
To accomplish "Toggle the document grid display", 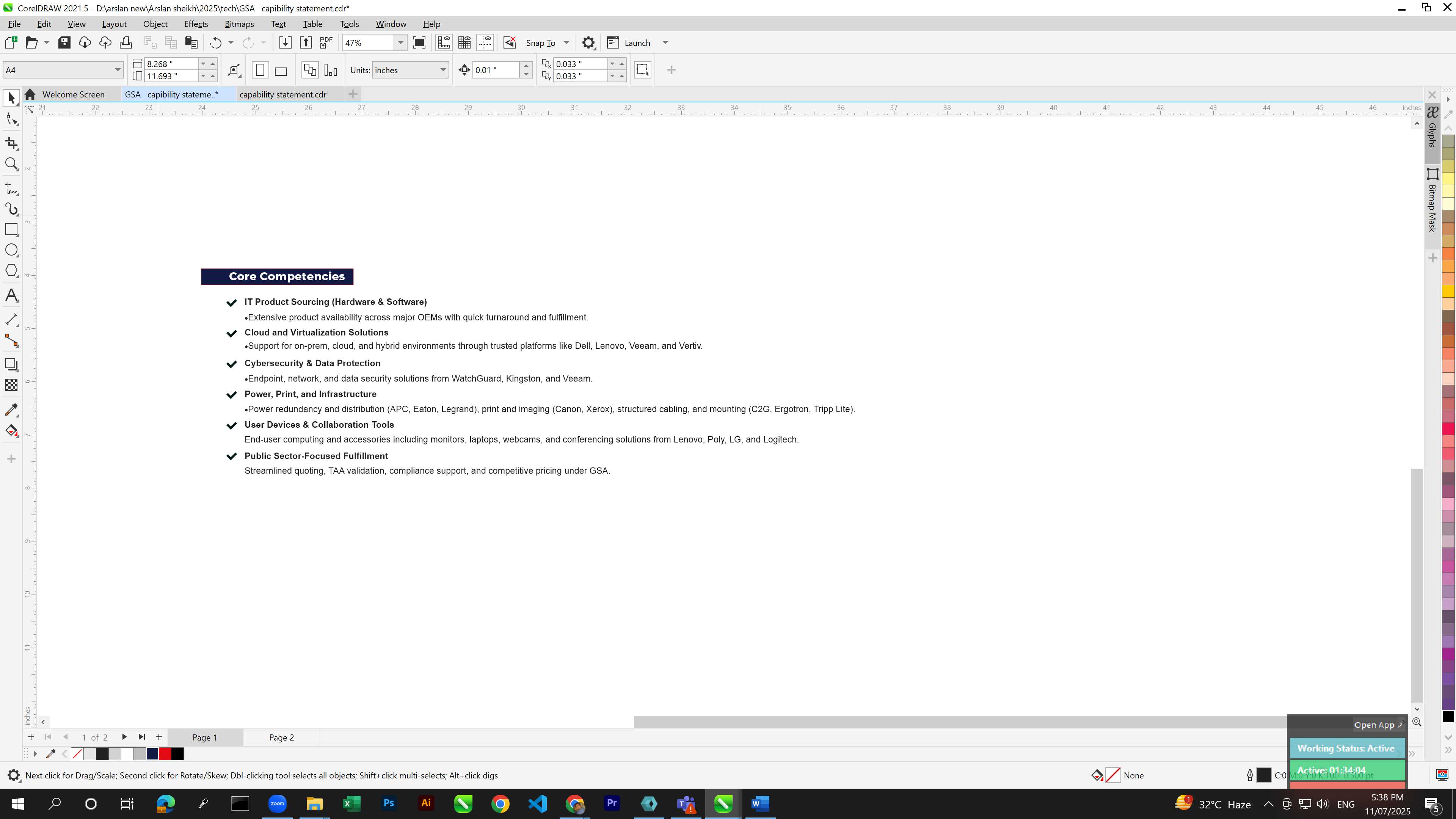I will 464,42.
